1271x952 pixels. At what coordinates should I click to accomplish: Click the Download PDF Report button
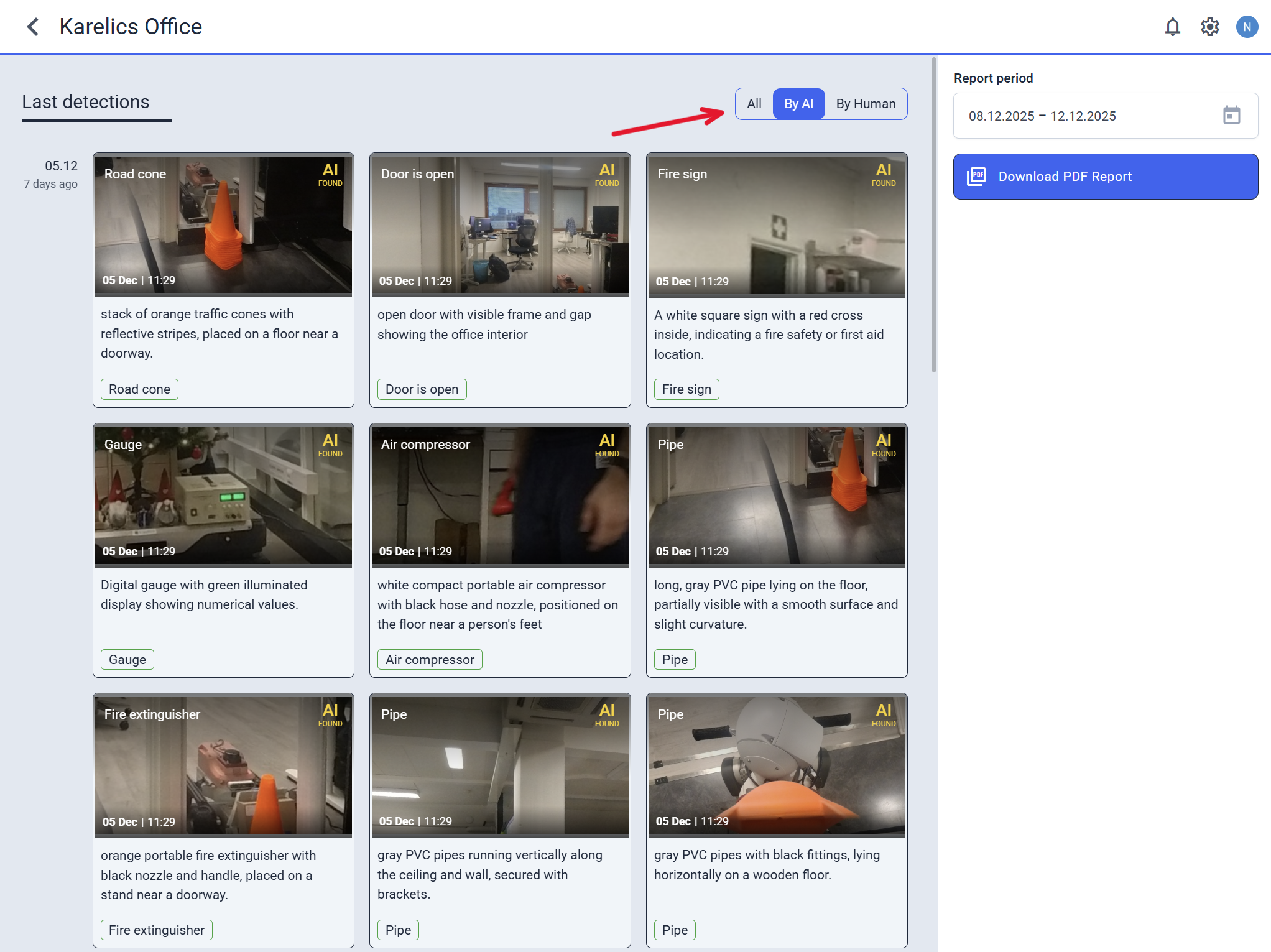point(1105,176)
